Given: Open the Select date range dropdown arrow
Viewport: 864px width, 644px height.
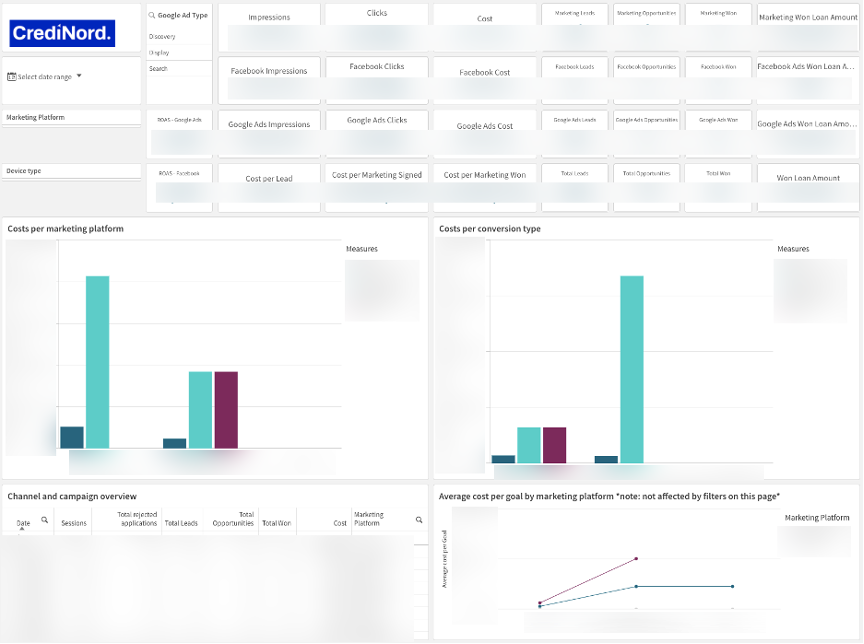Looking at the screenshot, I should click(79, 76).
